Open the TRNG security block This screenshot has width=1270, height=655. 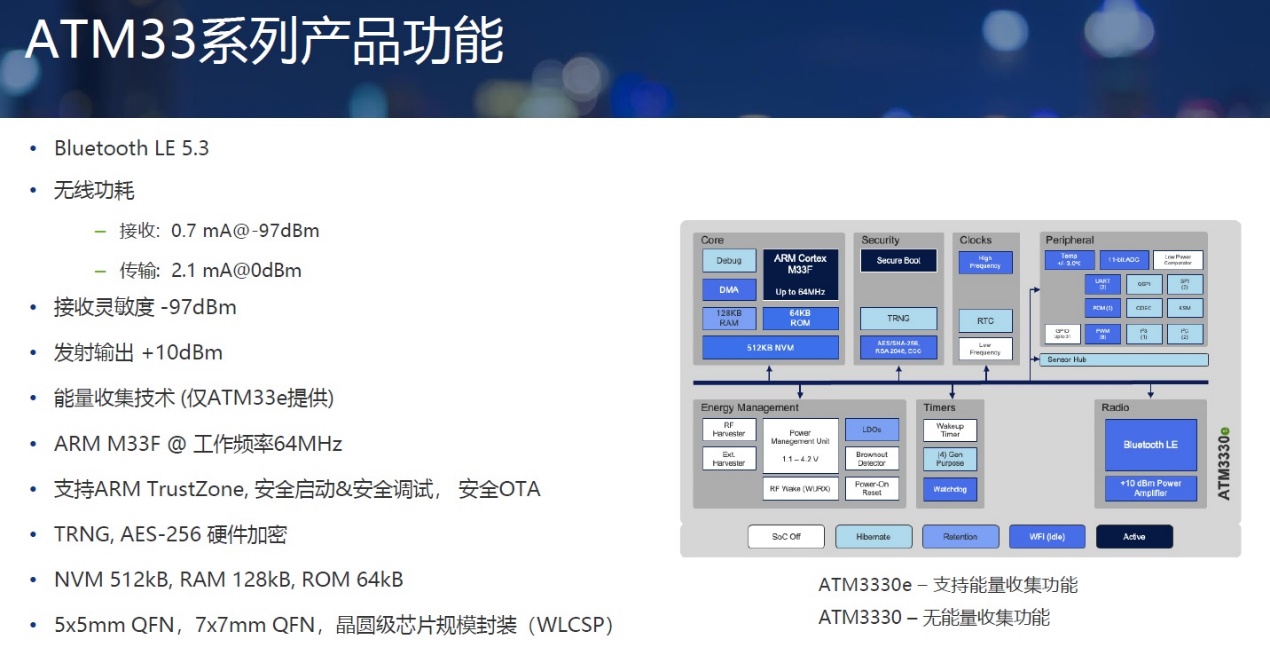coord(897,317)
